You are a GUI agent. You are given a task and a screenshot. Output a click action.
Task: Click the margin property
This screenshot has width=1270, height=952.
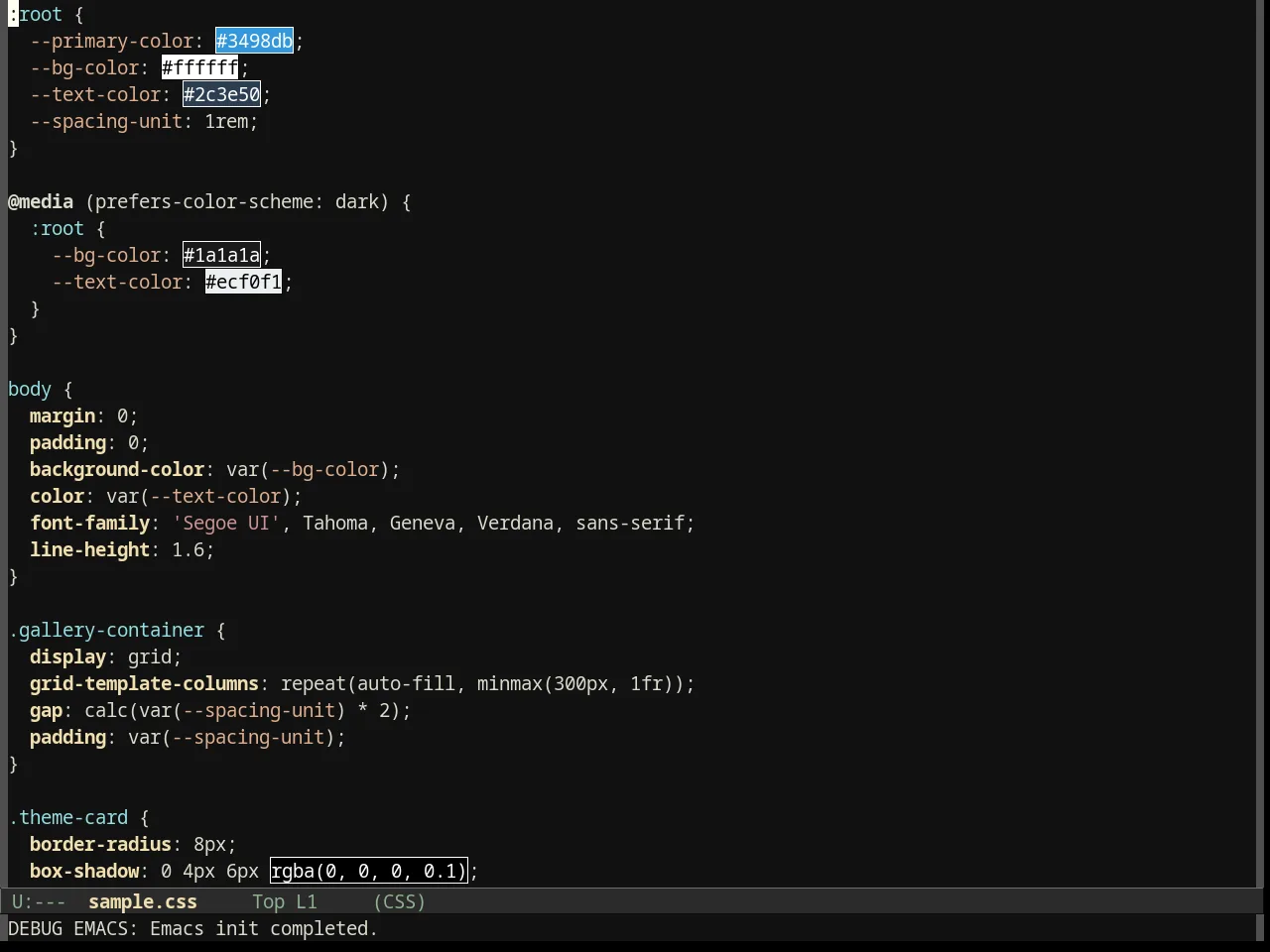click(x=63, y=416)
